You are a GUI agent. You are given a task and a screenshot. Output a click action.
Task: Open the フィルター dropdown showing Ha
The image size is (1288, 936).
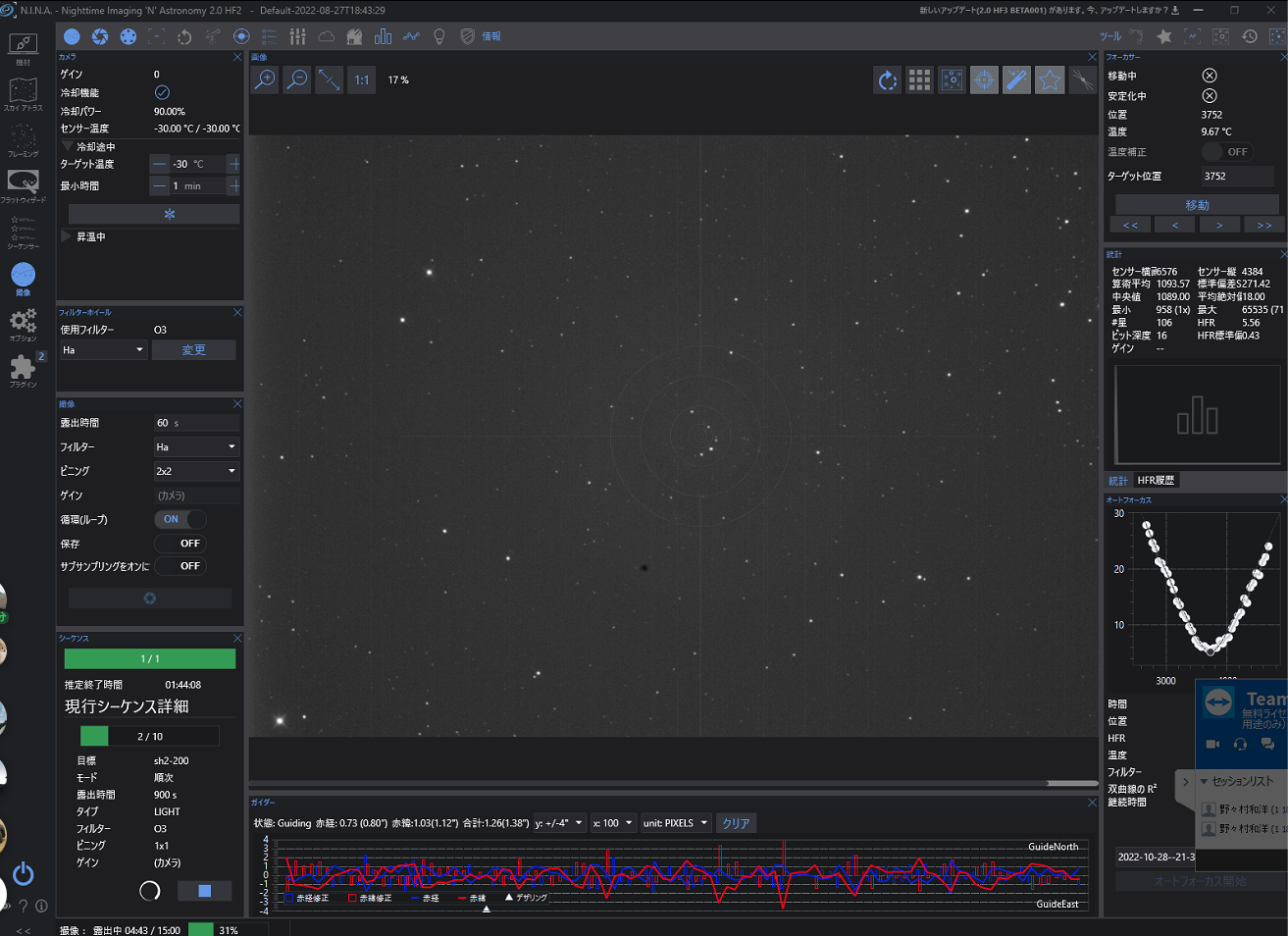196,446
